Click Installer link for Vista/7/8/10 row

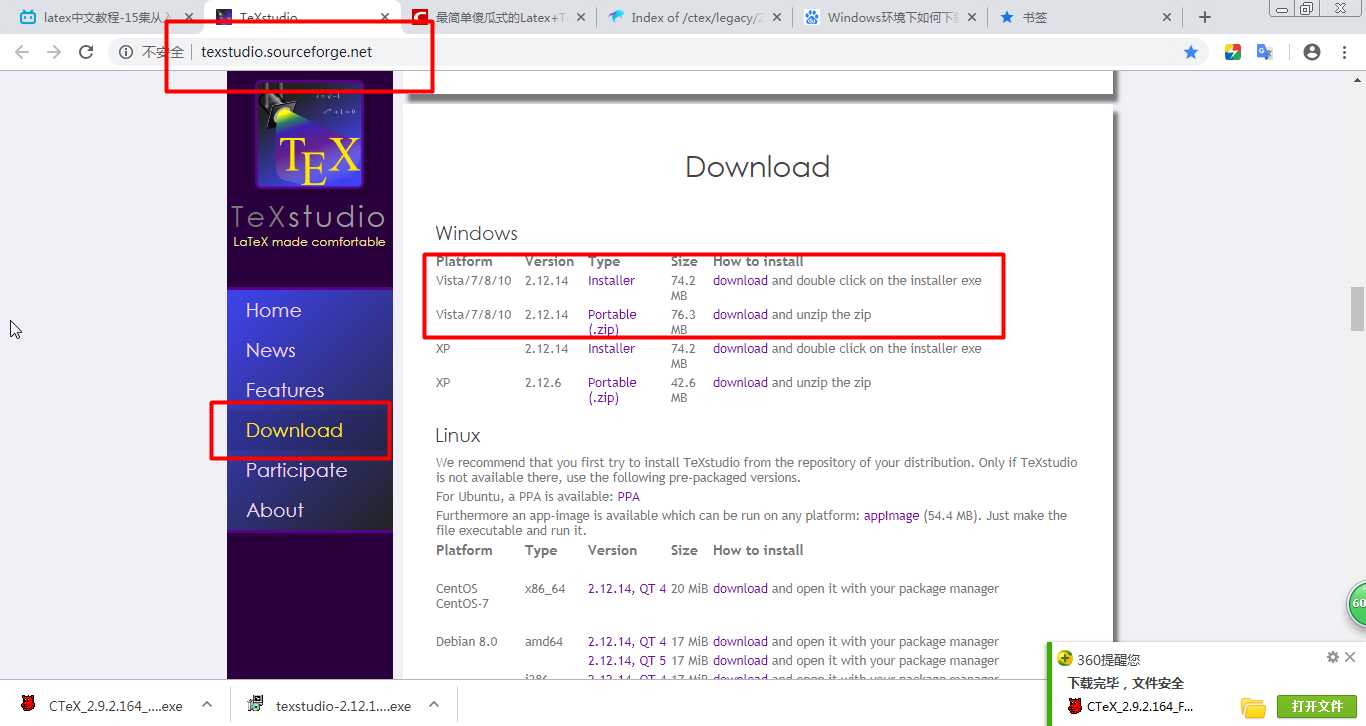pyautogui.click(x=611, y=281)
